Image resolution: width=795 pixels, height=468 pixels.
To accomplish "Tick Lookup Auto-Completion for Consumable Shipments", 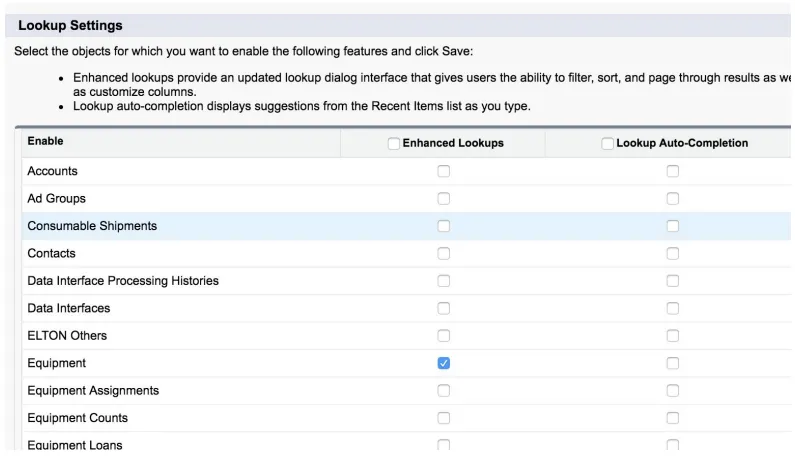I will tap(673, 226).
